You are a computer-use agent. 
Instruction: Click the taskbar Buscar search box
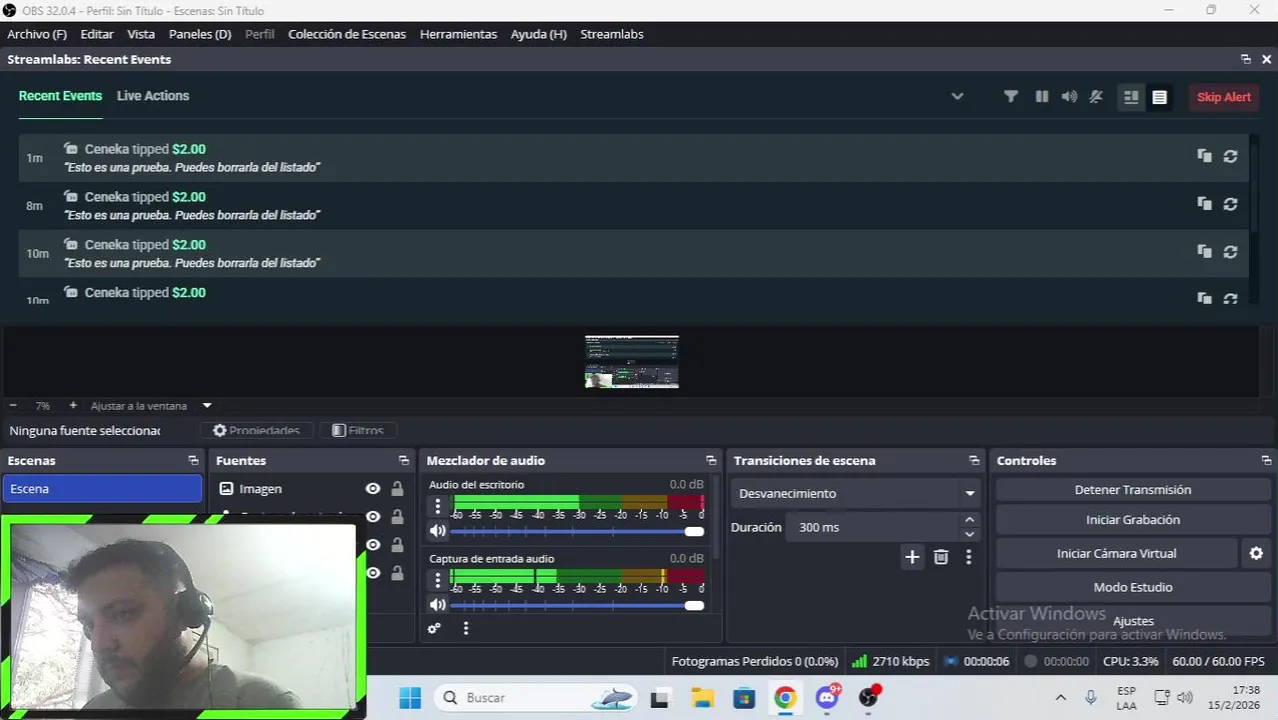(536, 697)
